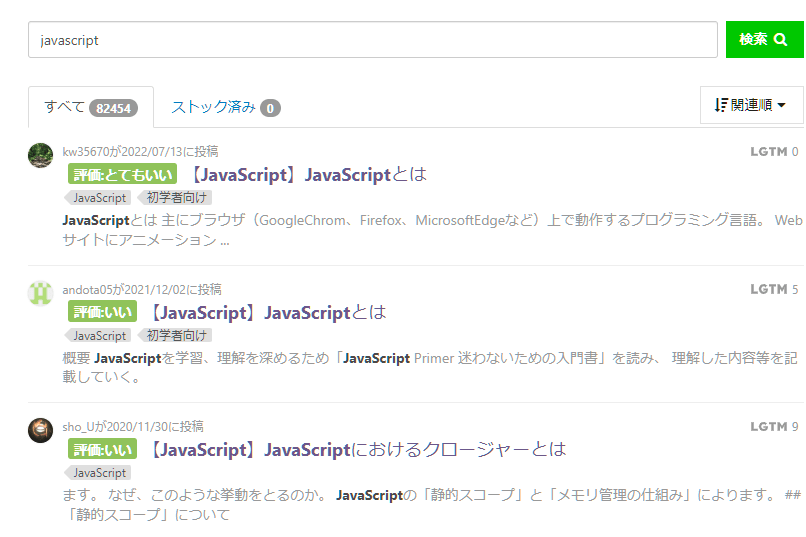806x537 pixels.
Task: Click 初学者向け tag on andota05's post
Action: coord(175,336)
